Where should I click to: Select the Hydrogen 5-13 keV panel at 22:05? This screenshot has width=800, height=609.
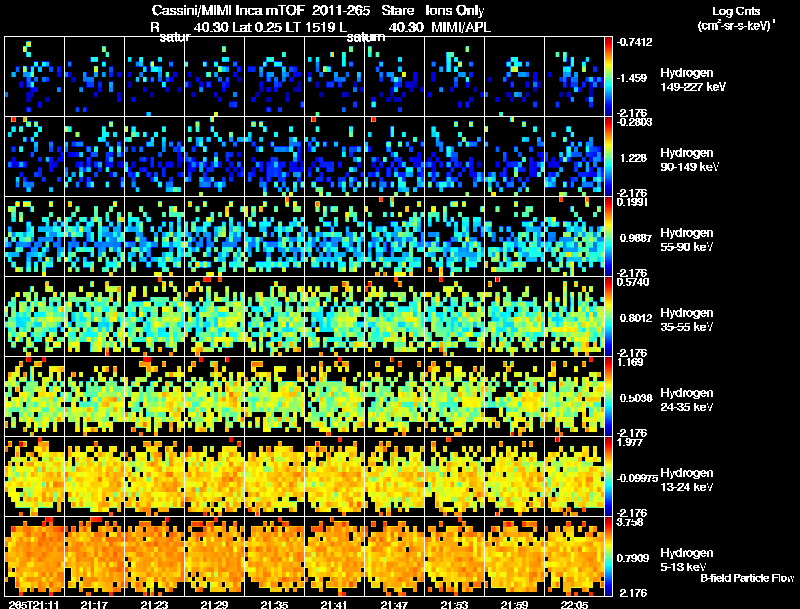click(x=574, y=556)
